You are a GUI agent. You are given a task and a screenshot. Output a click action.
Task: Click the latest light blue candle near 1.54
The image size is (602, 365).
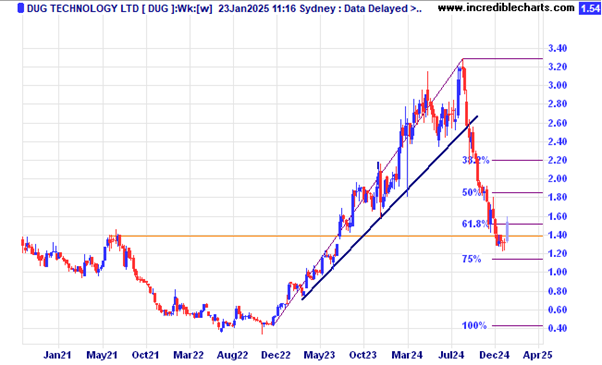[x=507, y=230]
